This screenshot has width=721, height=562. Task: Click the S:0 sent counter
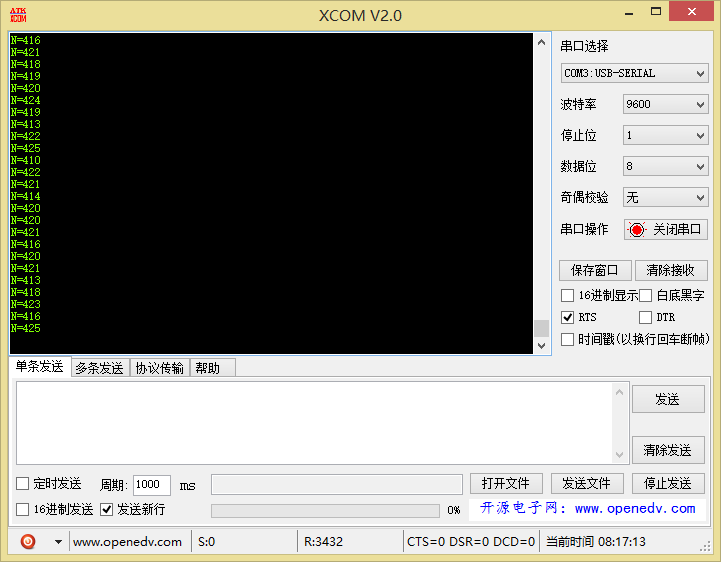[x=206, y=542]
